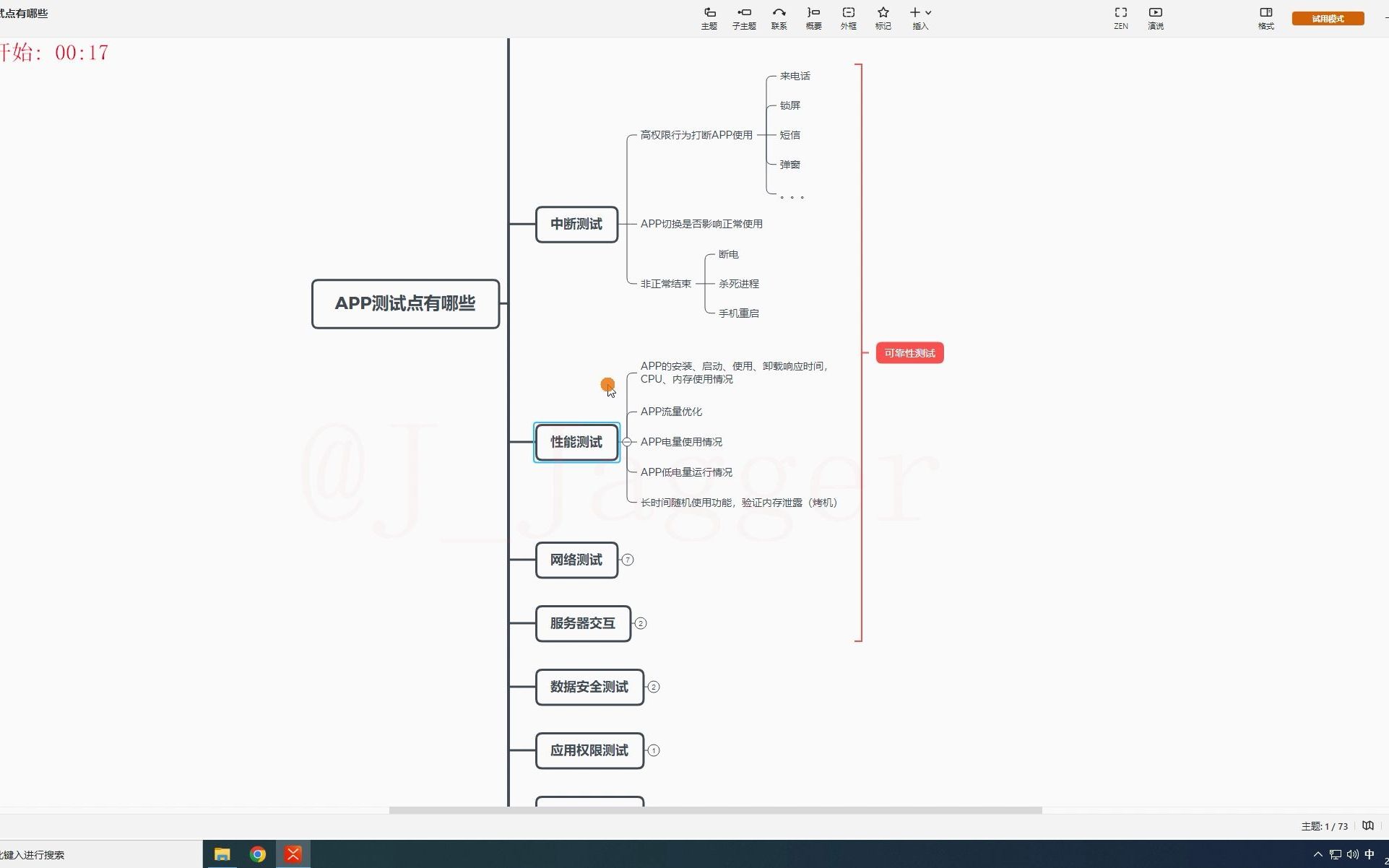Show hidden system tray icons
Viewport: 1389px width, 868px height.
point(1317,854)
